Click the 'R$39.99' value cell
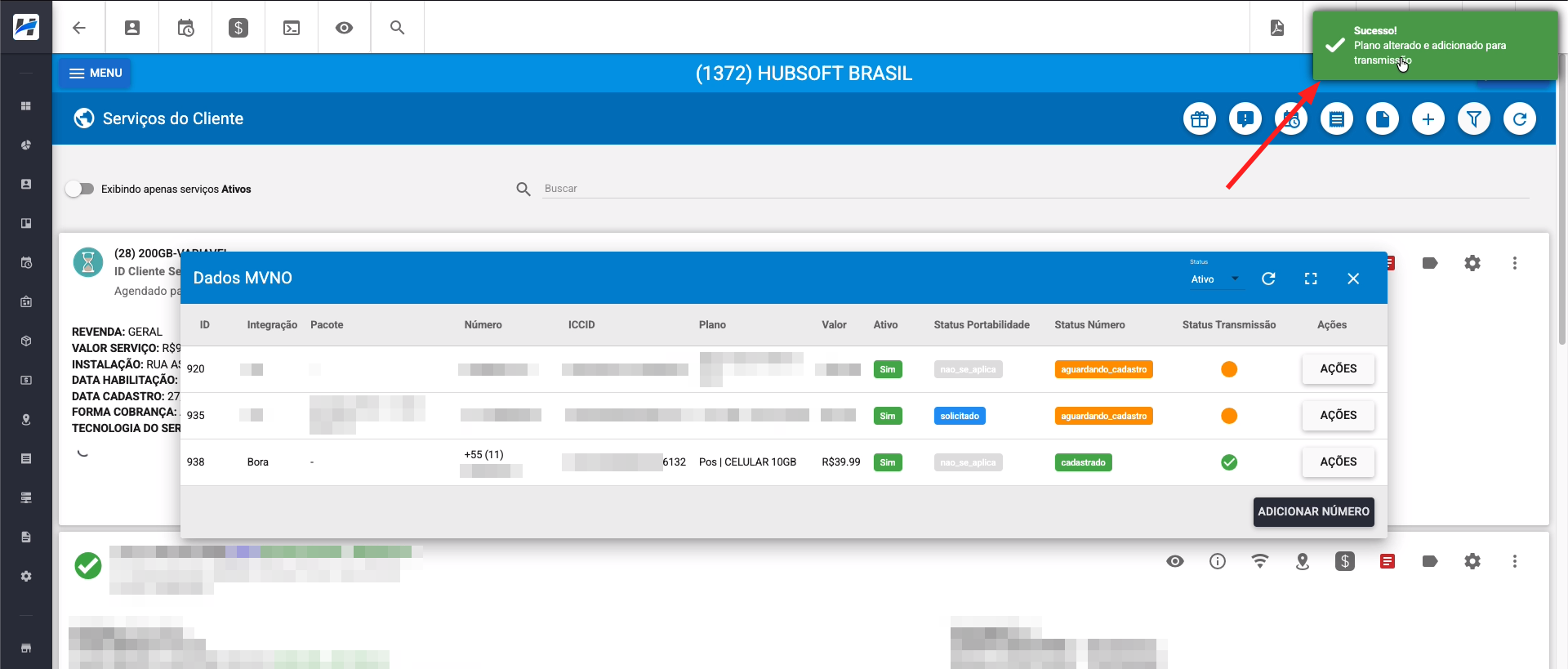The width and height of the screenshot is (1568, 669). pyautogui.click(x=841, y=462)
